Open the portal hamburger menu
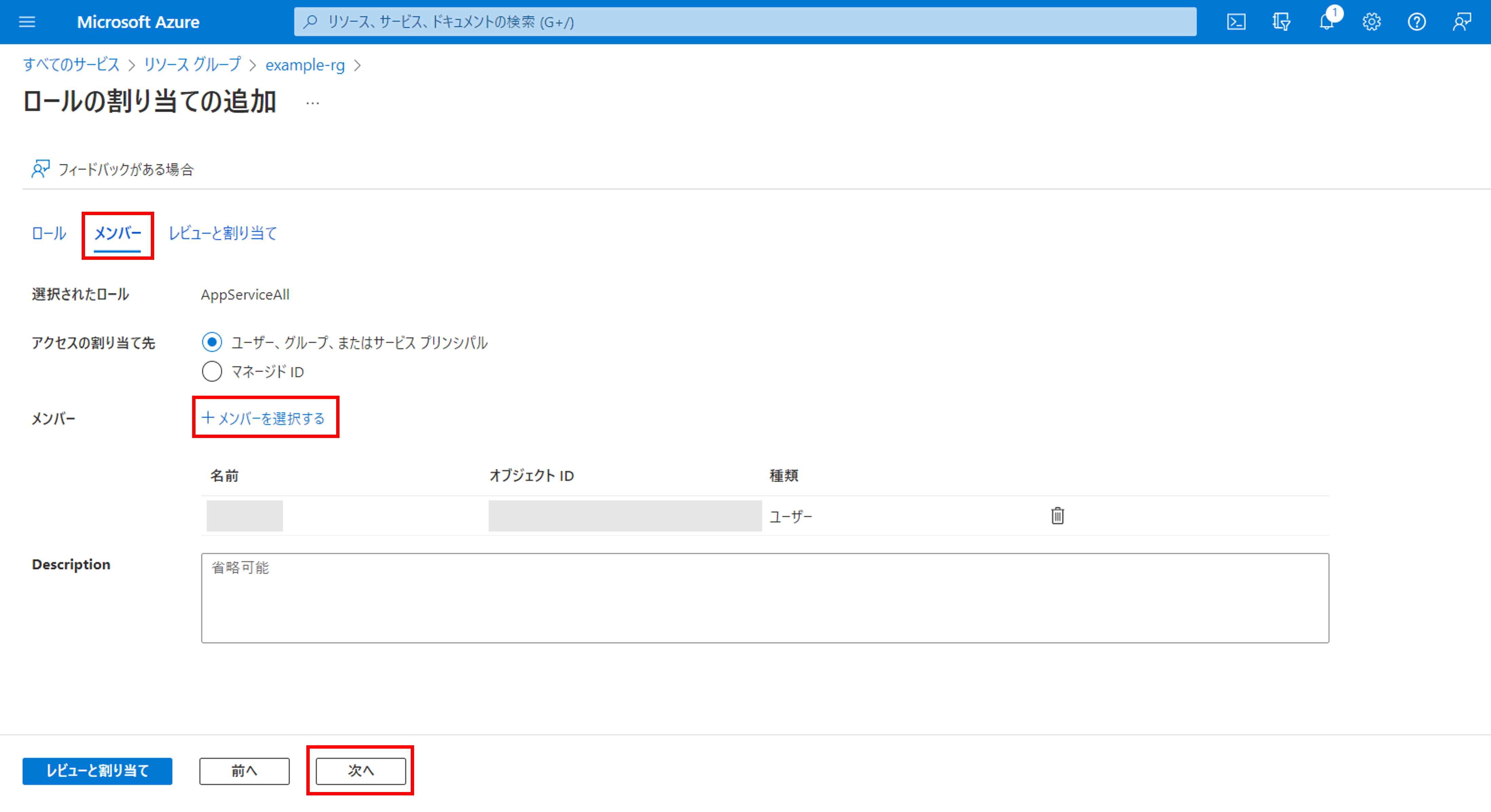This screenshot has height=812, width=1491. pyautogui.click(x=25, y=22)
